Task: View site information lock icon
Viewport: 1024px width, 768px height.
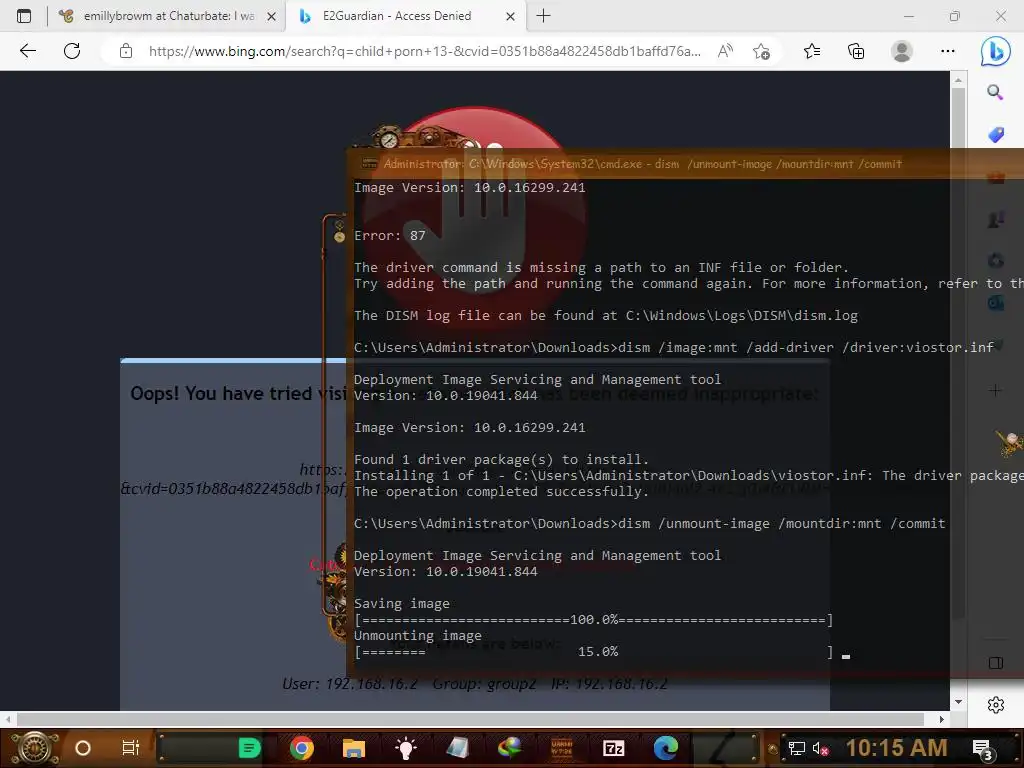Action: click(126, 51)
